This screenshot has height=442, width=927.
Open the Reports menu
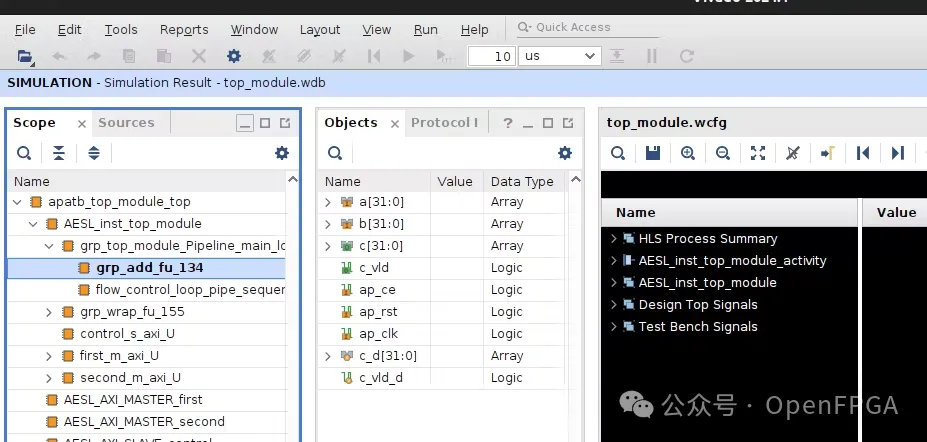tap(184, 30)
